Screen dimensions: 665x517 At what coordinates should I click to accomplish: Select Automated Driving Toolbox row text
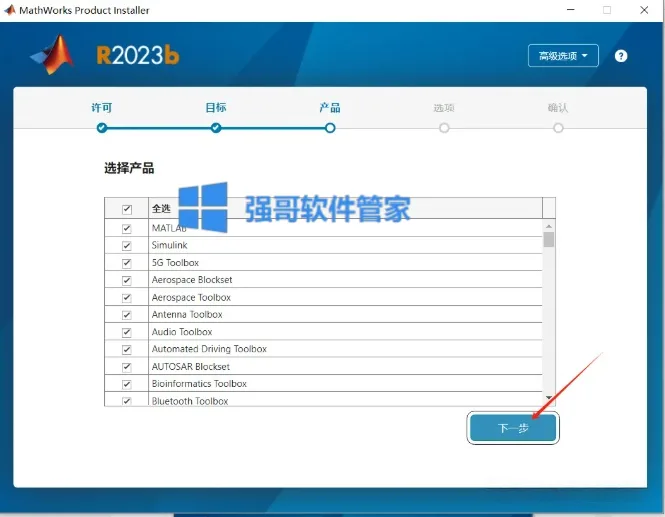pyautogui.click(x=209, y=349)
